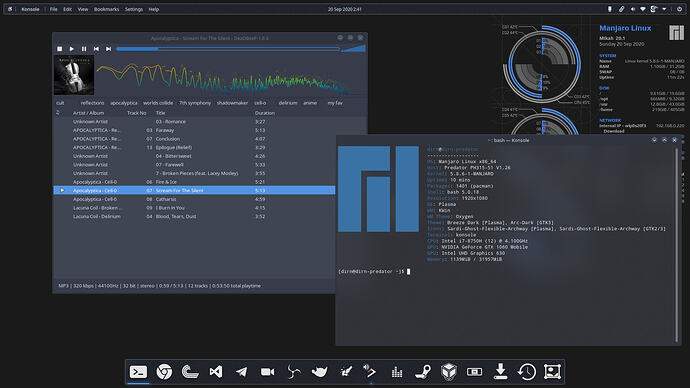Click the 'Track No' column header
The width and height of the screenshot is (690, 388).
[136, 113]
